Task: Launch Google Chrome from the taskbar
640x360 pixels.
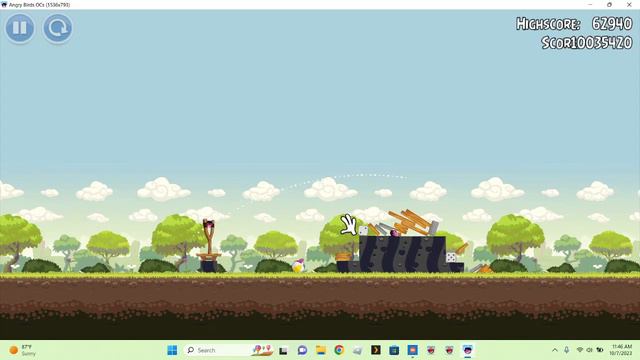Action: [339, 350]
